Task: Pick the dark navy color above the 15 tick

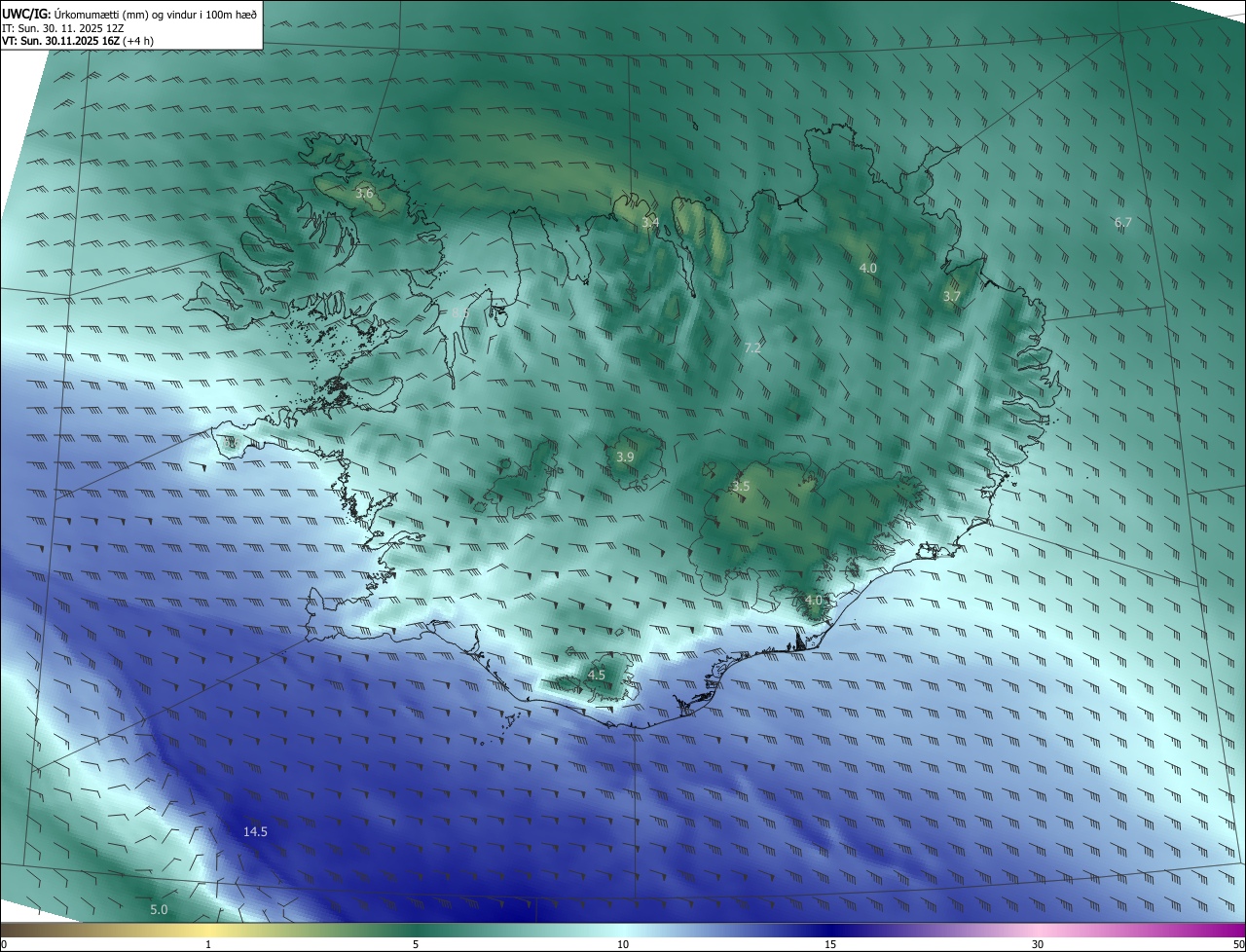Action: 830,930
